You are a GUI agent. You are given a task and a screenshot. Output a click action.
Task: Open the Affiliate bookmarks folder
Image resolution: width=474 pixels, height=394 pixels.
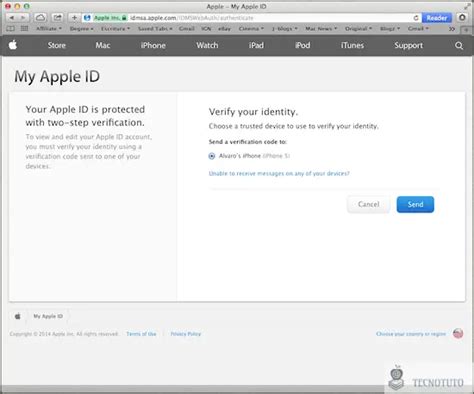pos(49,29)
